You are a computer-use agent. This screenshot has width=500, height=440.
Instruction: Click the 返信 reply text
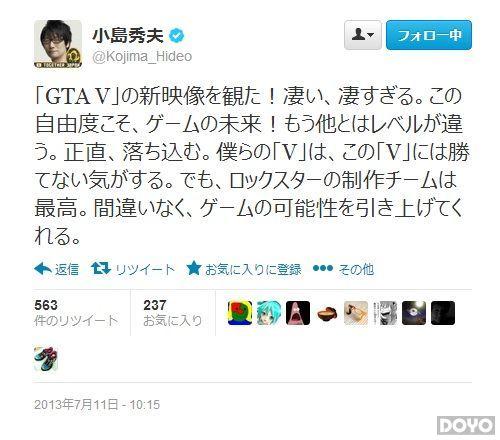pyautogui.click(x=67, y=269)
